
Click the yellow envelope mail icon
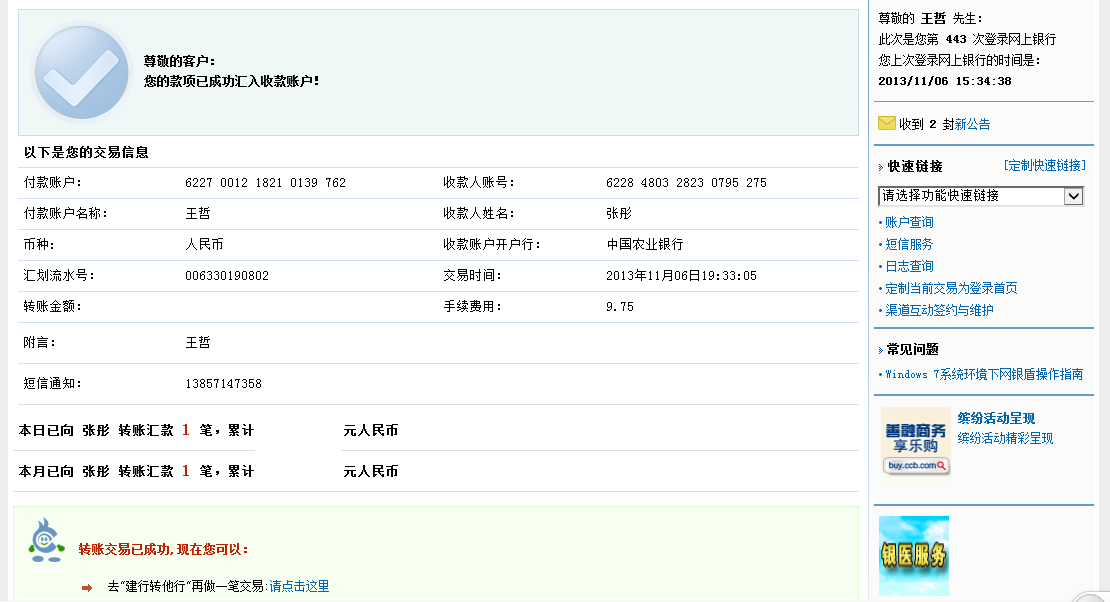(886, 123)
